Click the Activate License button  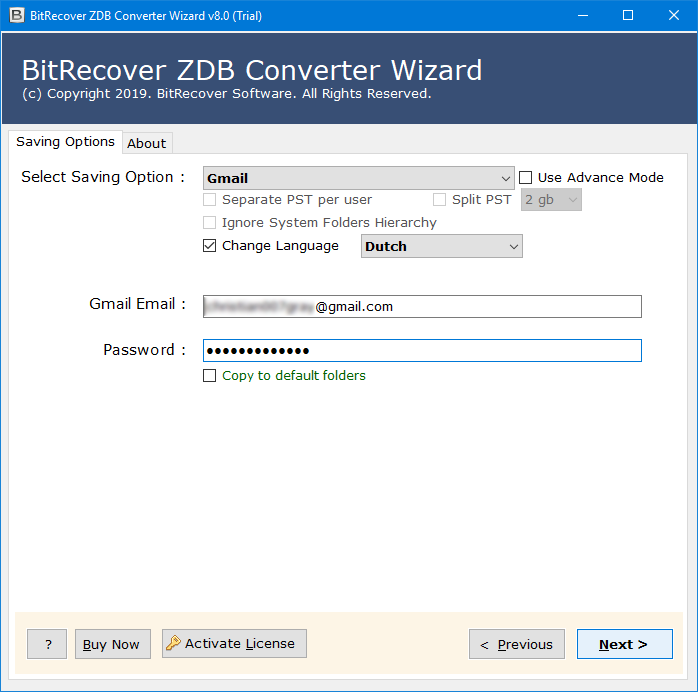click(234, 643)
